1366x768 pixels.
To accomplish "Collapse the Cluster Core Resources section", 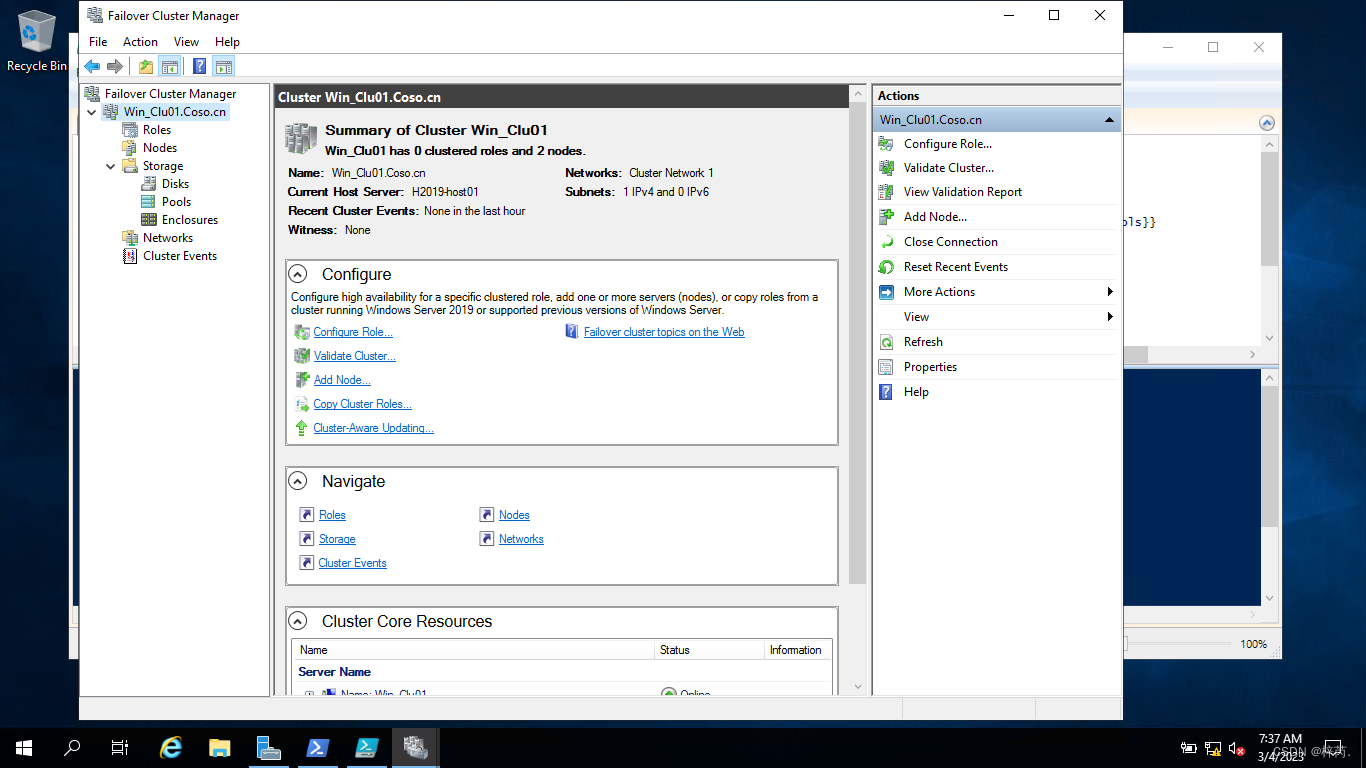I will tap(298, 621).
